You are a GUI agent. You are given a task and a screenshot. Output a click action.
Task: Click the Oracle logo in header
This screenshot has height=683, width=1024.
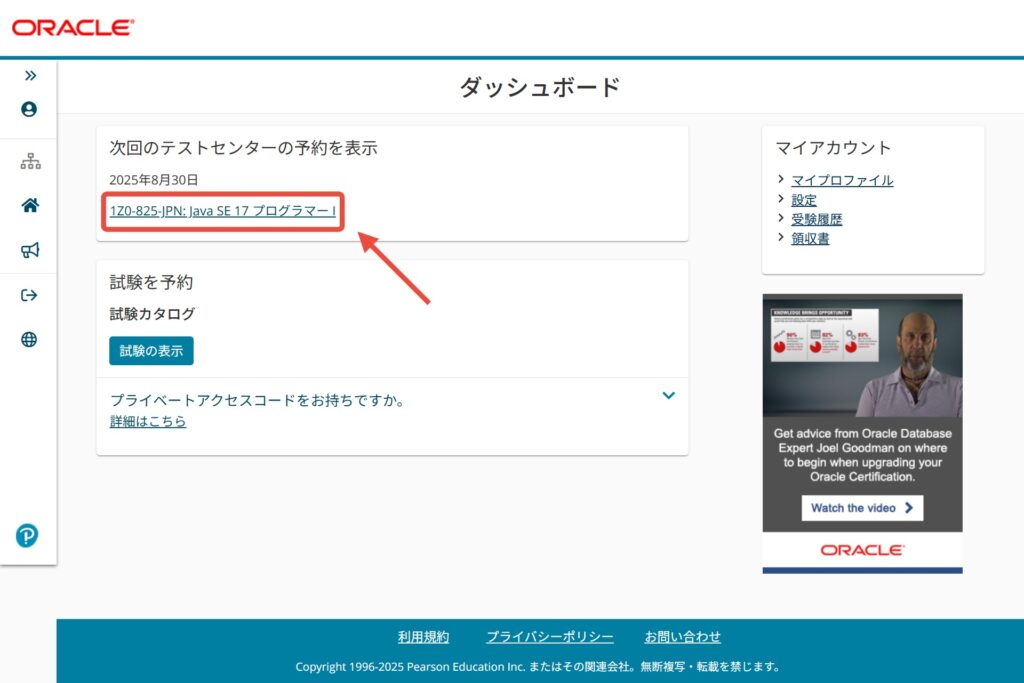point(72,28)
